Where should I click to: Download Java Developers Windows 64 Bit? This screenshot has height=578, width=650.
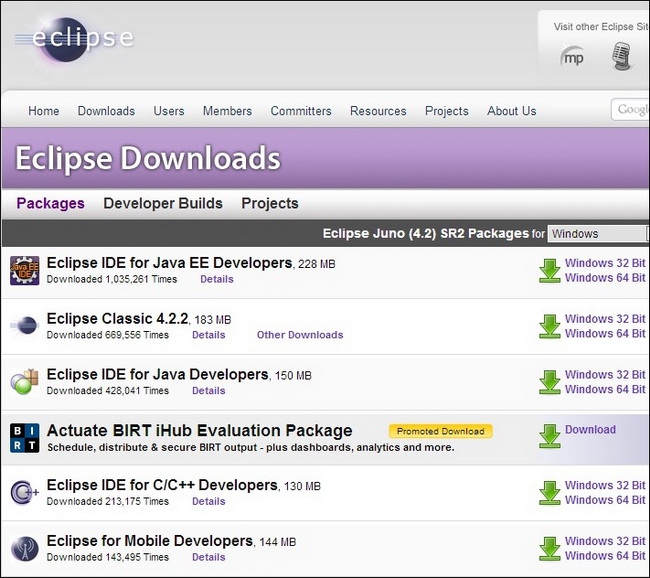[x=605, y=389]
